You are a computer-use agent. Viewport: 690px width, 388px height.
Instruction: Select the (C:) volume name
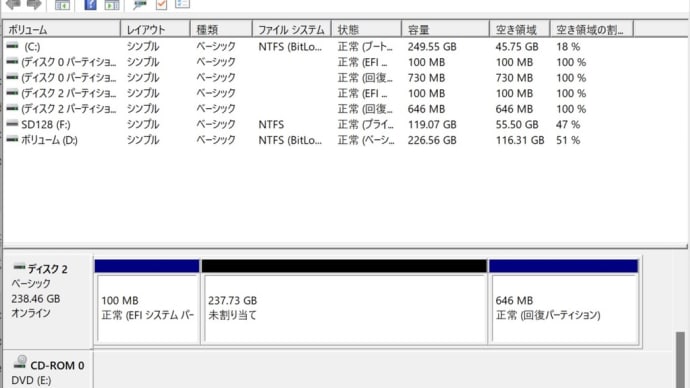coord(32,47)
